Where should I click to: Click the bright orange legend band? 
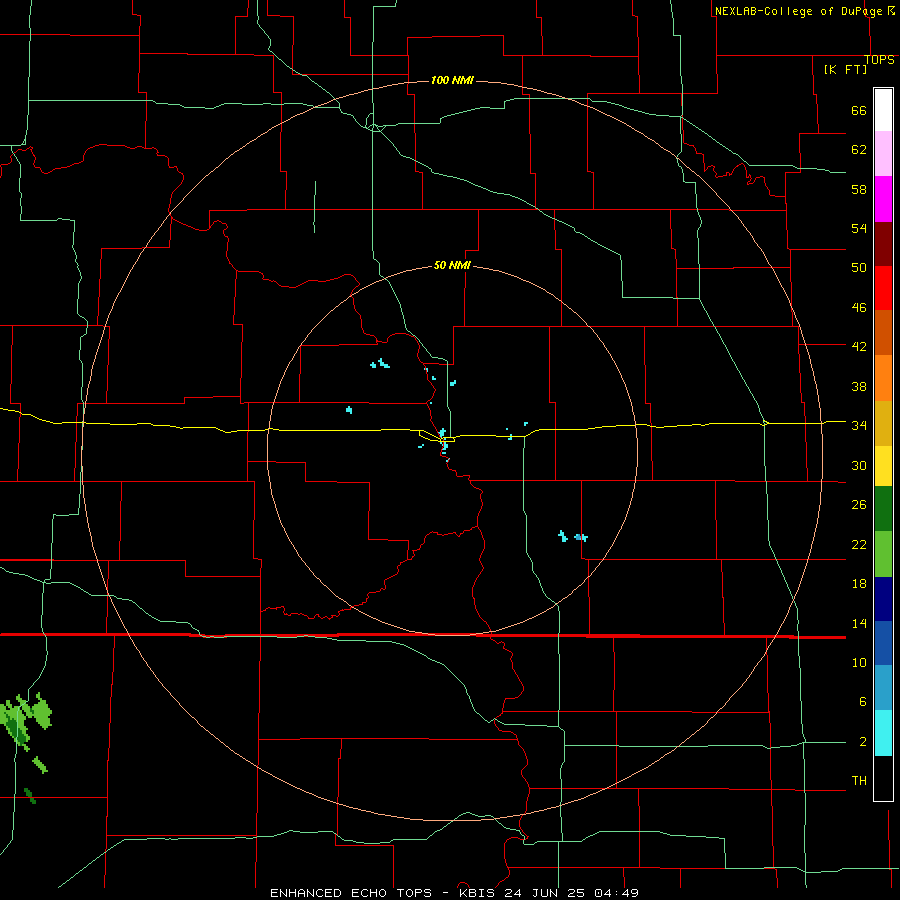click(x=883, y=378)
